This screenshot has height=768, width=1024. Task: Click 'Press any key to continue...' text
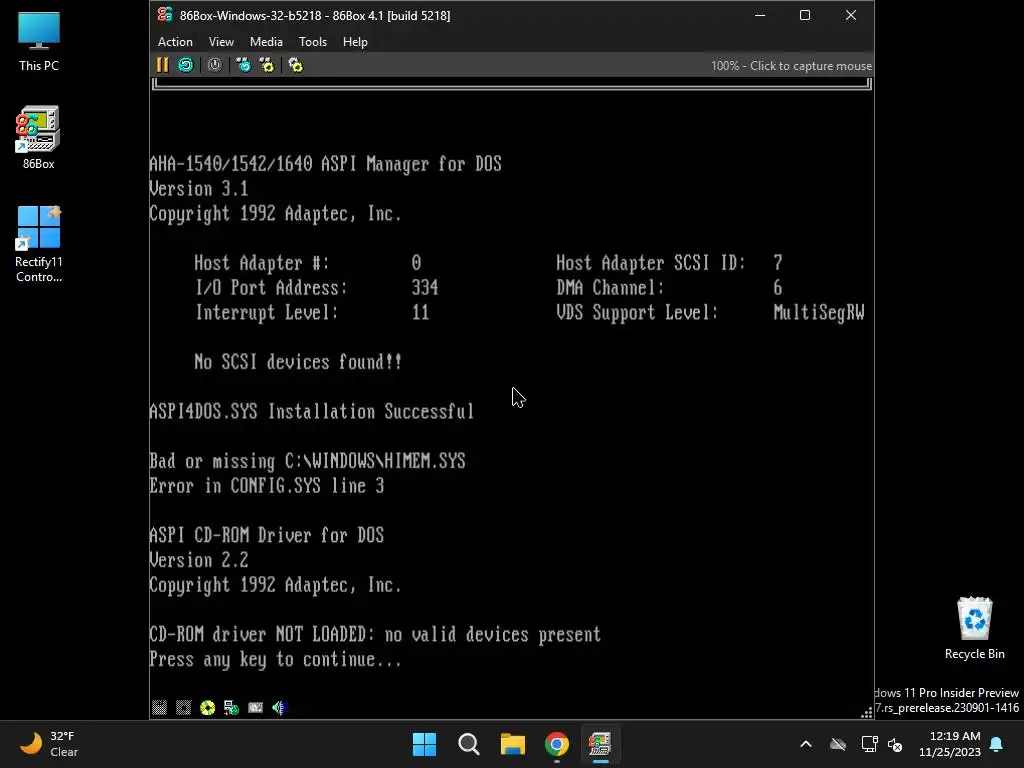275,660
